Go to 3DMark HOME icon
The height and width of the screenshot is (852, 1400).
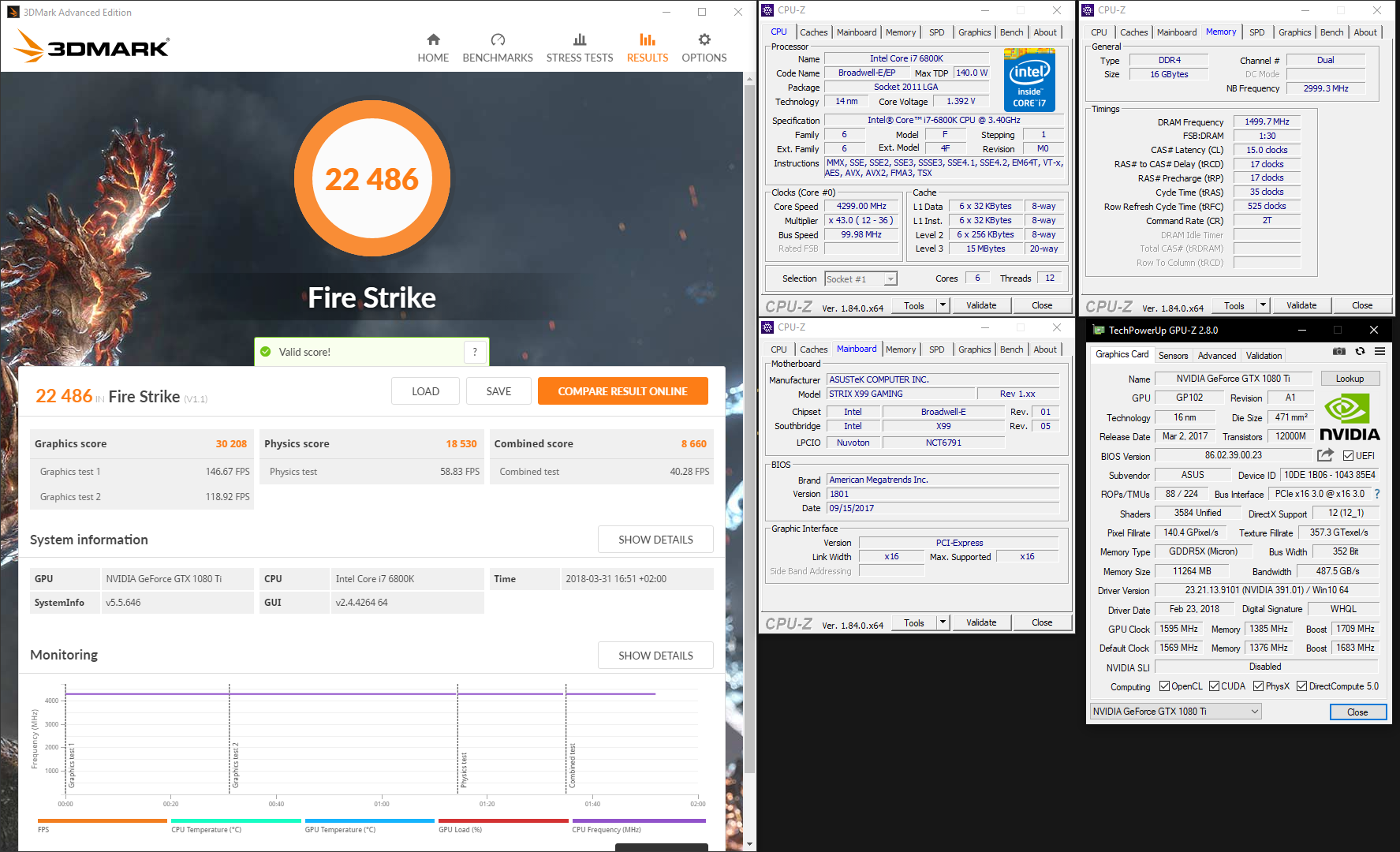[x=433, y=39]
